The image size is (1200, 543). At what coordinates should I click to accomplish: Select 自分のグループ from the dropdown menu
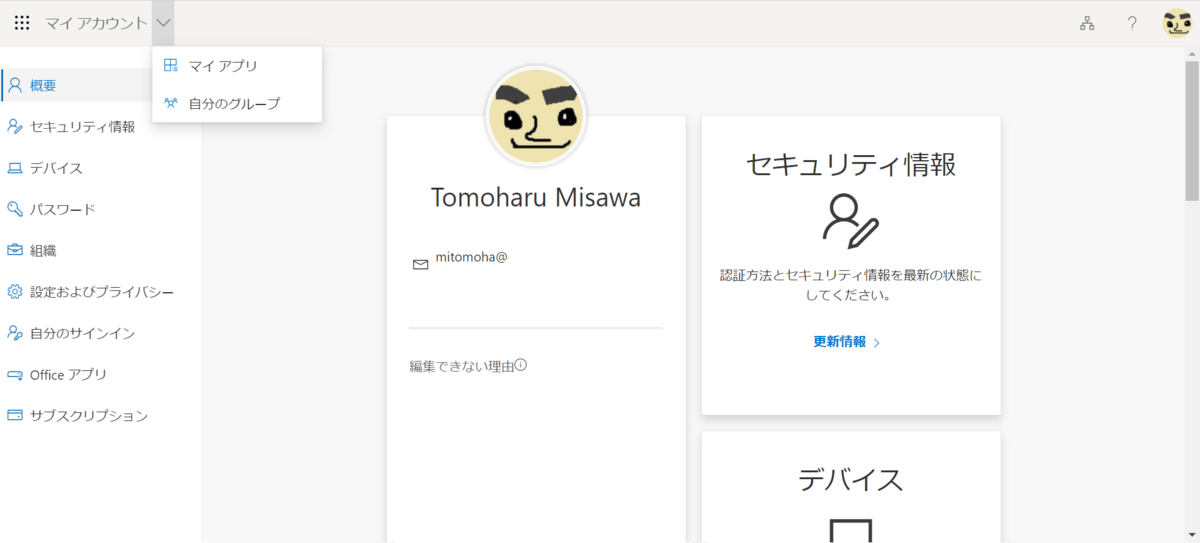click(x=237, y=103)
